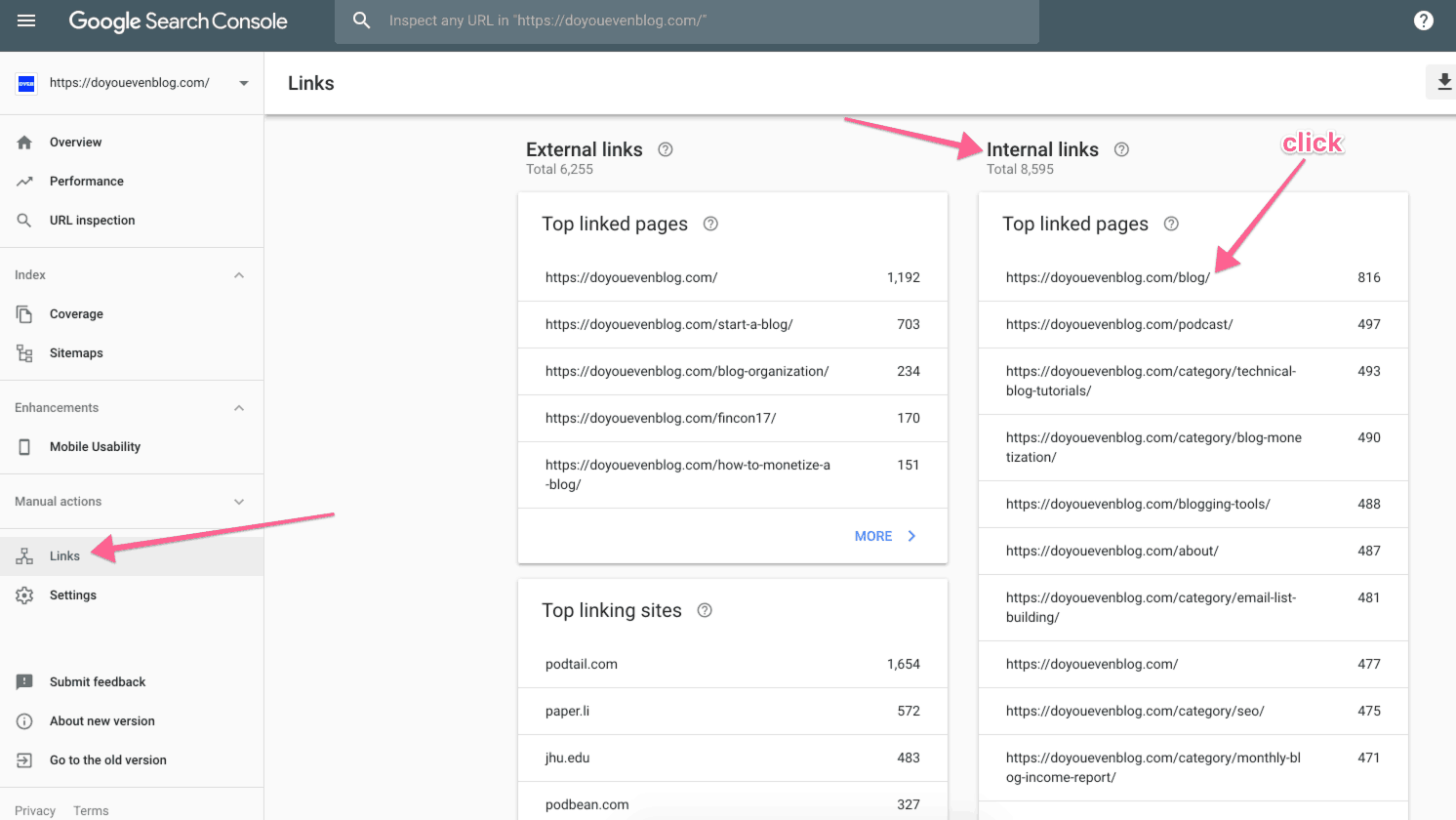Open external fincon17 row

point(733,419)
